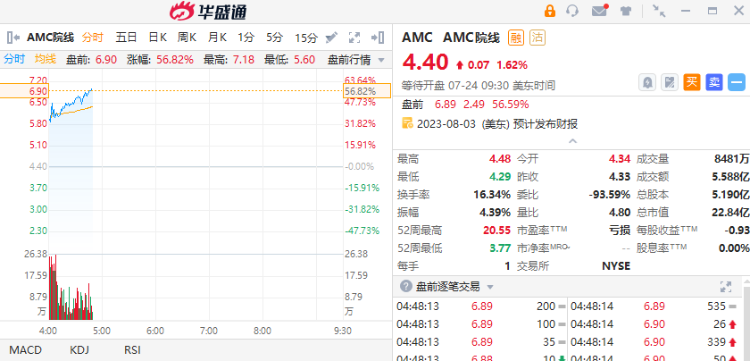
Task: Click the orange 买 buy button
Action: coord(692,83)
